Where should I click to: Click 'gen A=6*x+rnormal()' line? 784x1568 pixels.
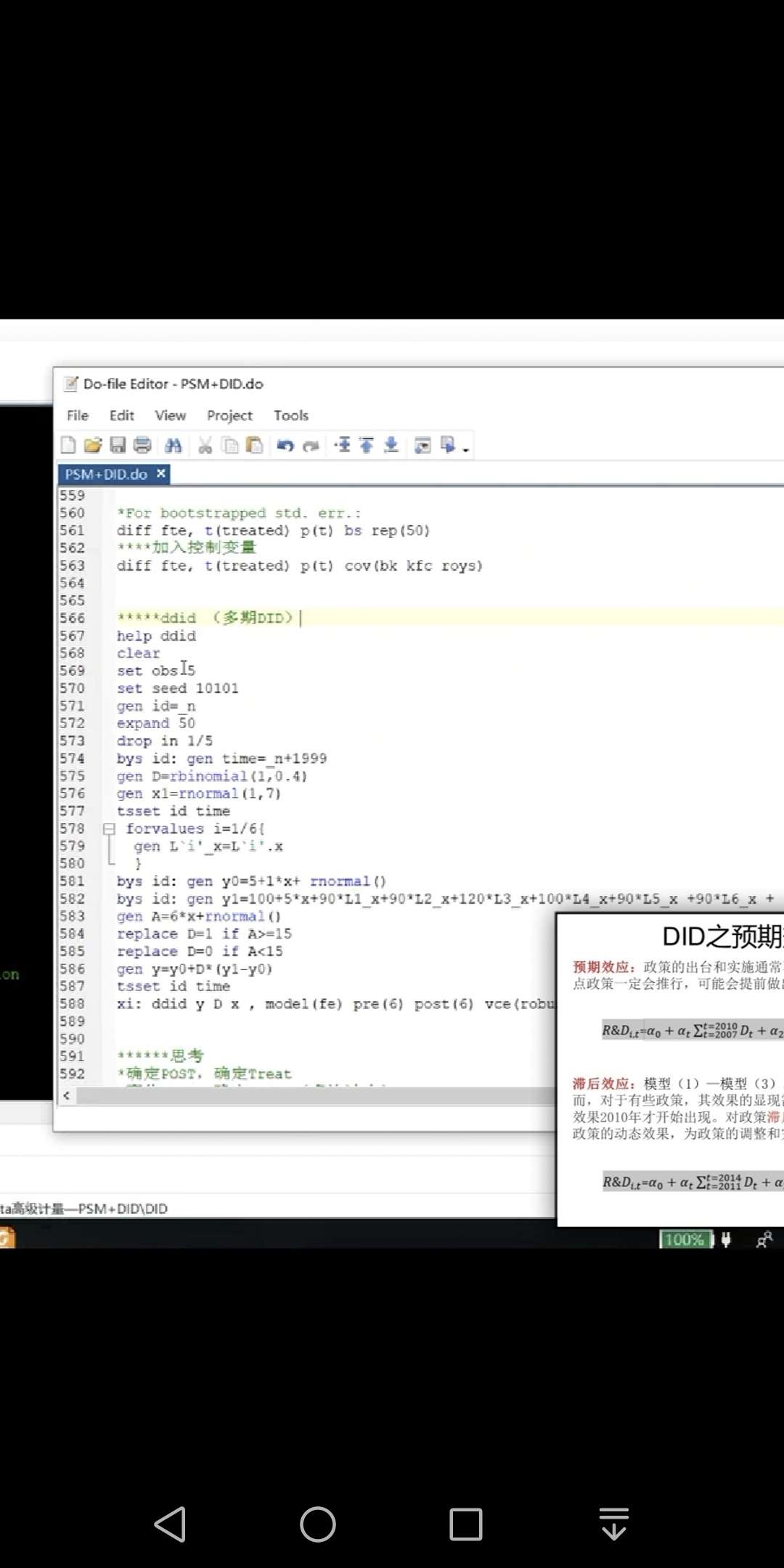(x=199, y=916)
